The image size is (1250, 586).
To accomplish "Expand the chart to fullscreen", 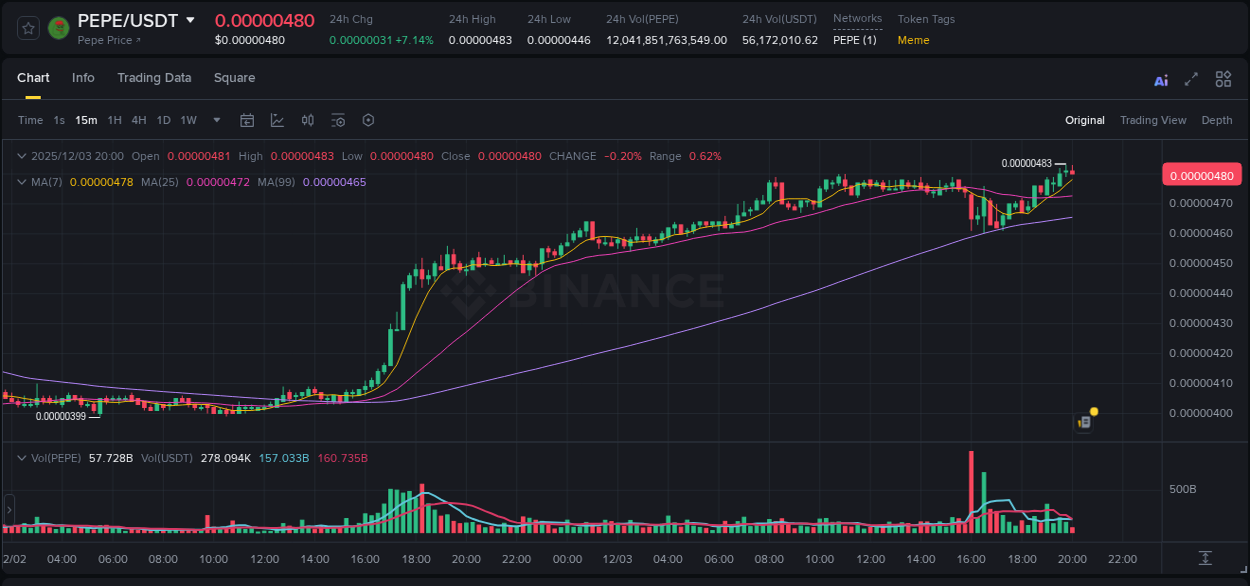I will 1192,78.
